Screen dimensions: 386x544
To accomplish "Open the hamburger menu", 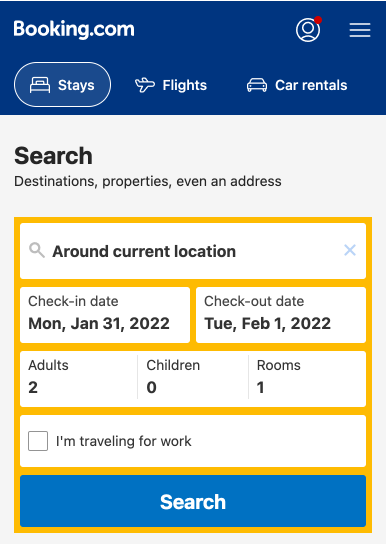I will click(360, 30).
